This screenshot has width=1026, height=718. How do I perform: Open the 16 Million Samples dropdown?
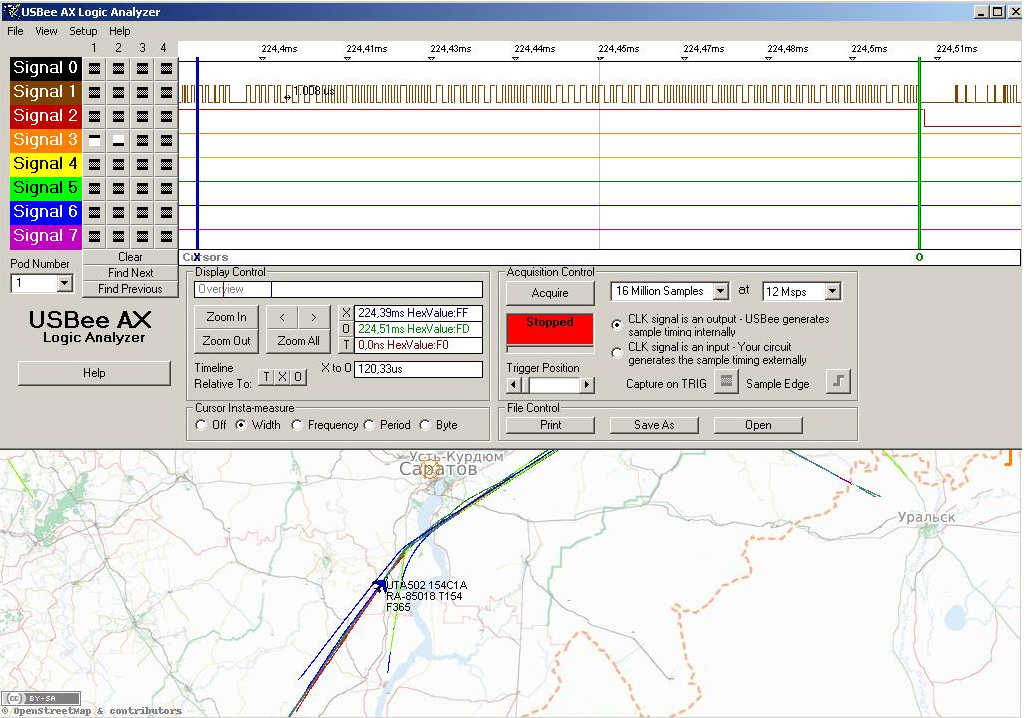click(720, 291)
